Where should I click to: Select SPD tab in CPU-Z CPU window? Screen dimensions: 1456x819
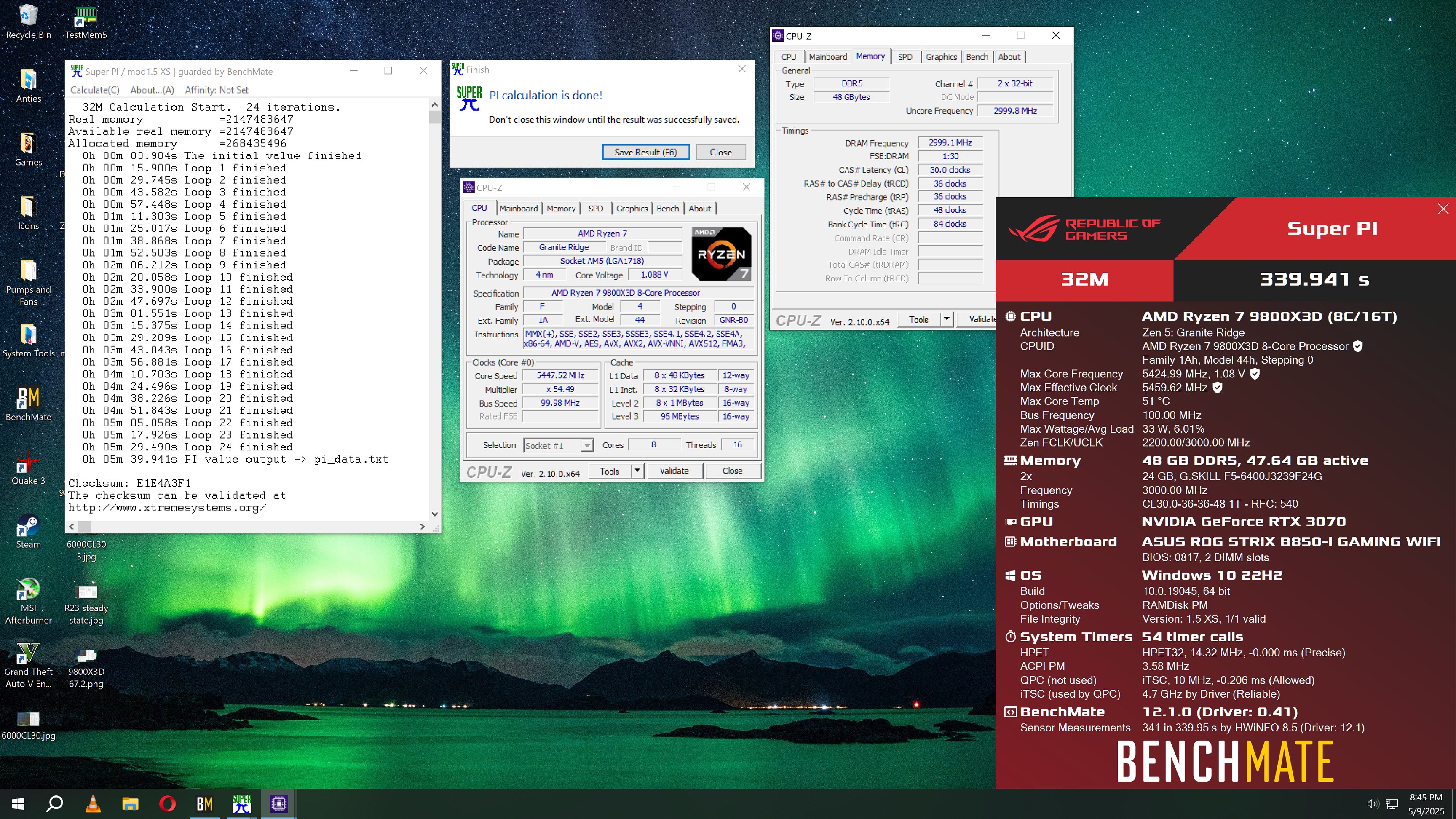click(x=596, y=209)
